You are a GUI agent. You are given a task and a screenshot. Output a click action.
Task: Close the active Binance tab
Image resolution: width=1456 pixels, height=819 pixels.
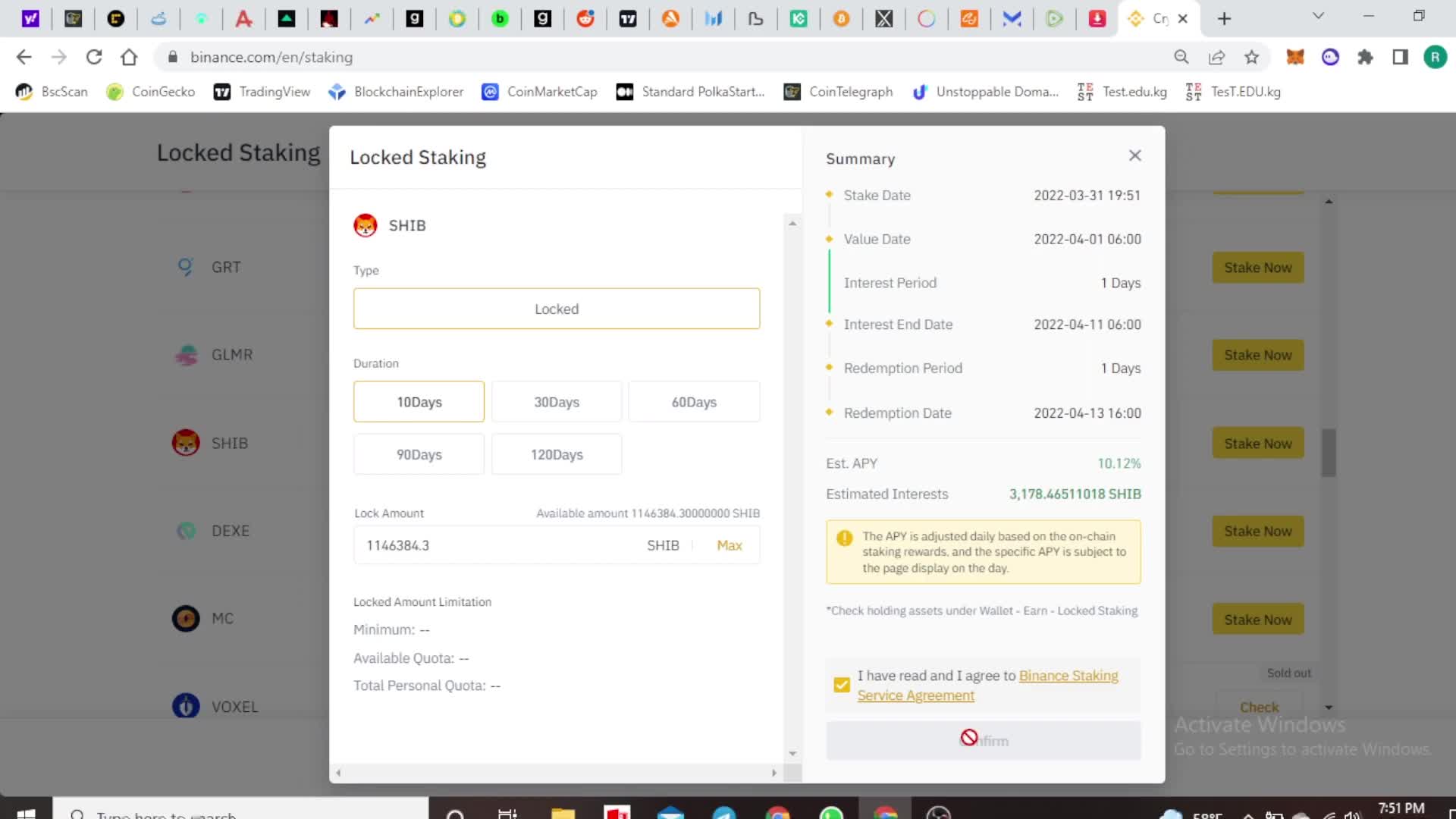[1182, 18]
